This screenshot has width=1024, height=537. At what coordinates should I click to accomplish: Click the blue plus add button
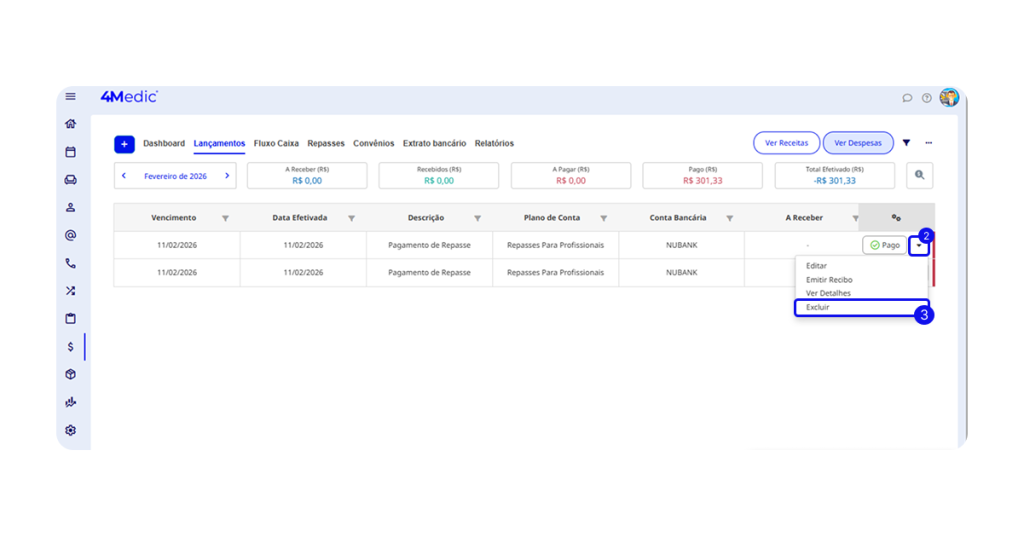point(124,144)
